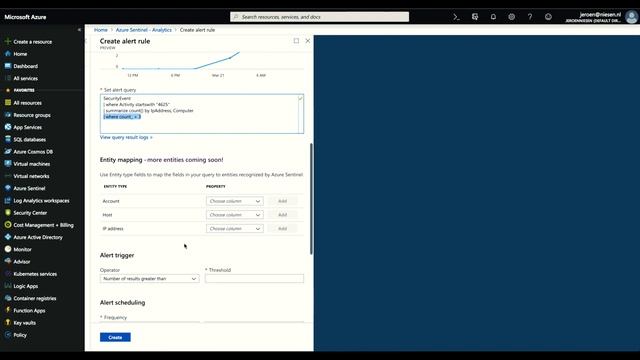Click Search resources, services, and docs box
Image resolution: width=640 pixels, height=360 pixels.
click(x=320, y=17)
